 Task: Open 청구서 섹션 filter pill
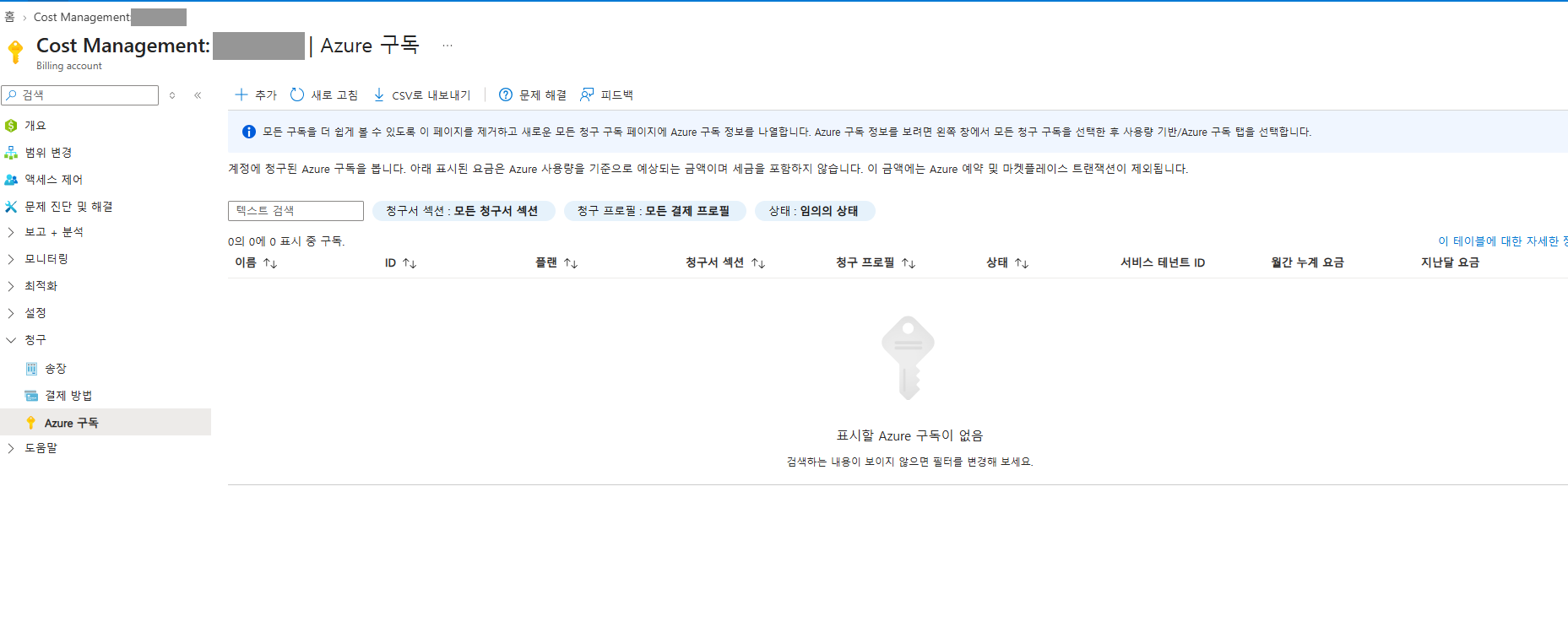tap(463, 211)
